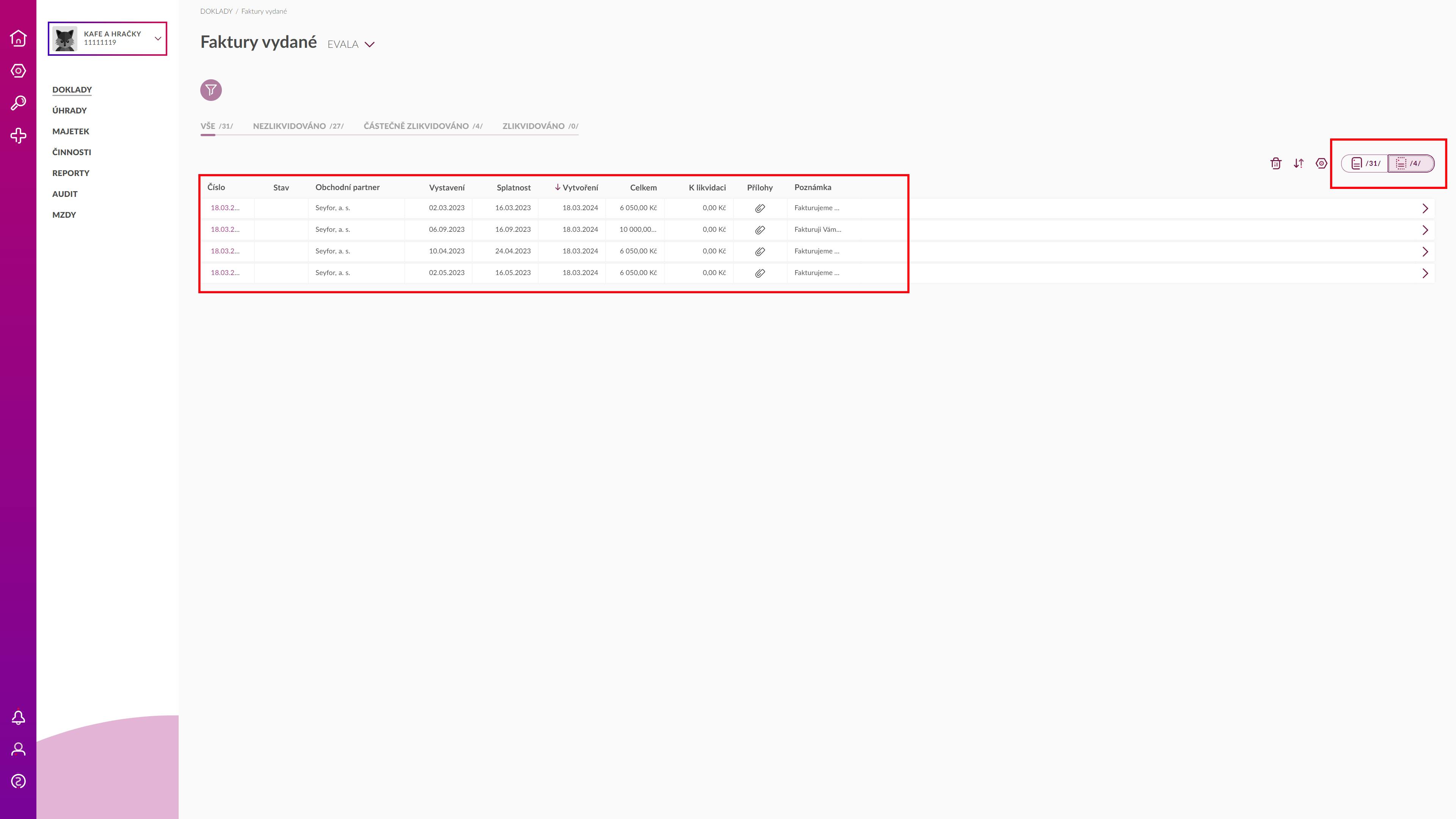
Task: Open the settings hexagon icon in sidebar
Action: [x=18, y=71]
